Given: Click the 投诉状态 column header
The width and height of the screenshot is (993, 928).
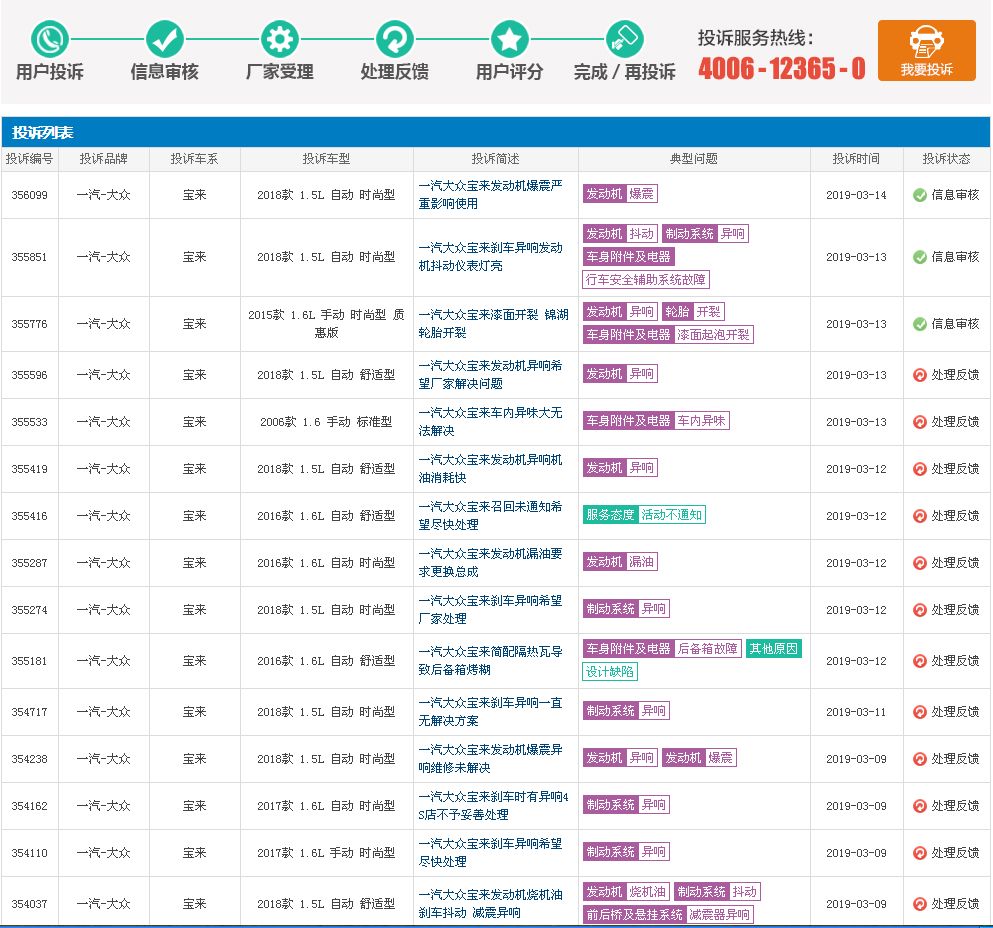Looking at the screenshot, I should pos(946,159).
